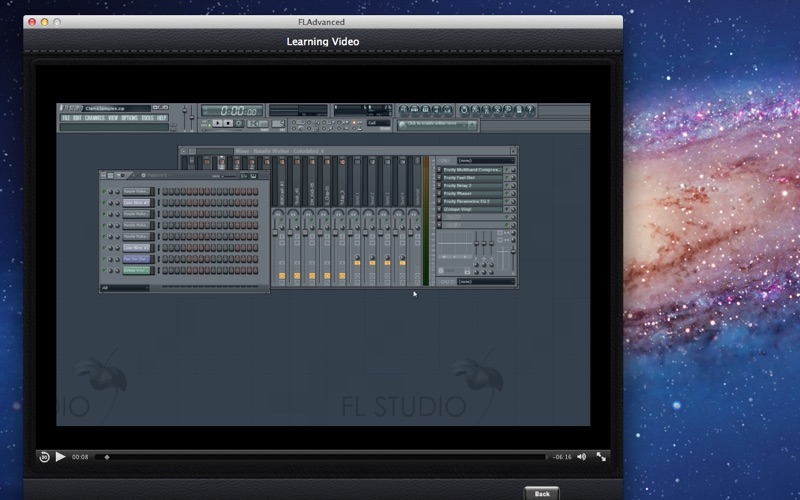800x500 pixels.
Task: Open the CHANNELS menu in the FL Studio video
Action: pos(94,118)
